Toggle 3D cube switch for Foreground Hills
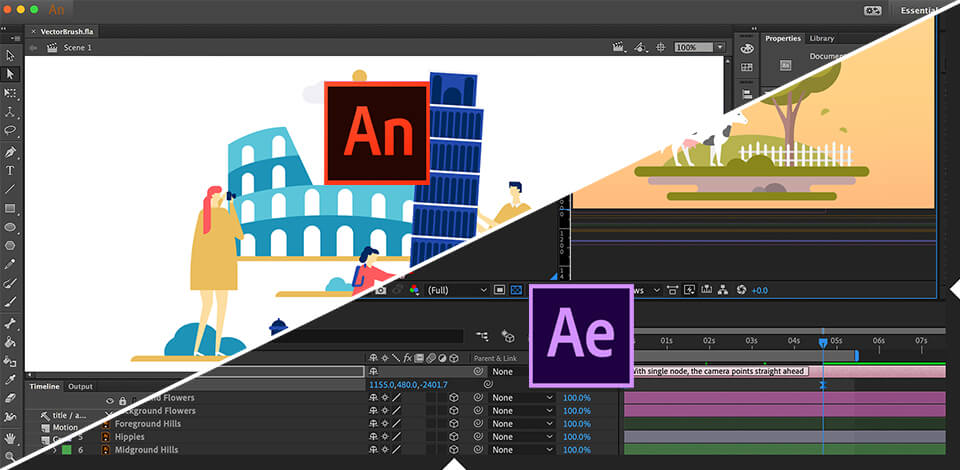960x470 pixels. (454, 423)
